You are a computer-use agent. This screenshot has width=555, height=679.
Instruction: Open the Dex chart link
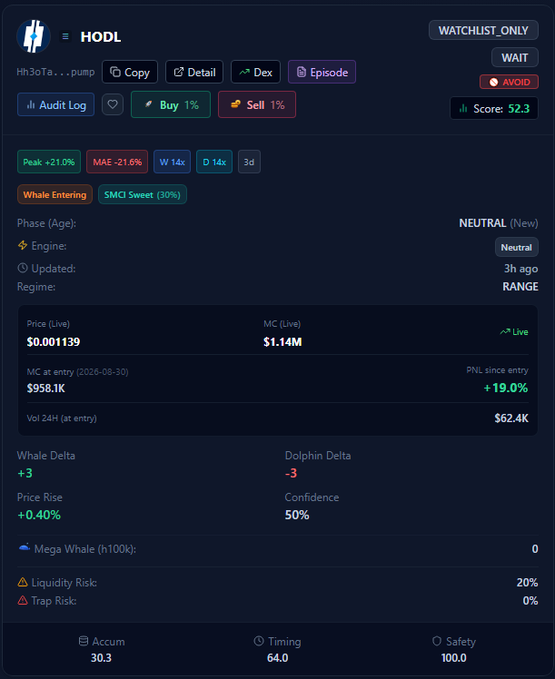(256, 72)
